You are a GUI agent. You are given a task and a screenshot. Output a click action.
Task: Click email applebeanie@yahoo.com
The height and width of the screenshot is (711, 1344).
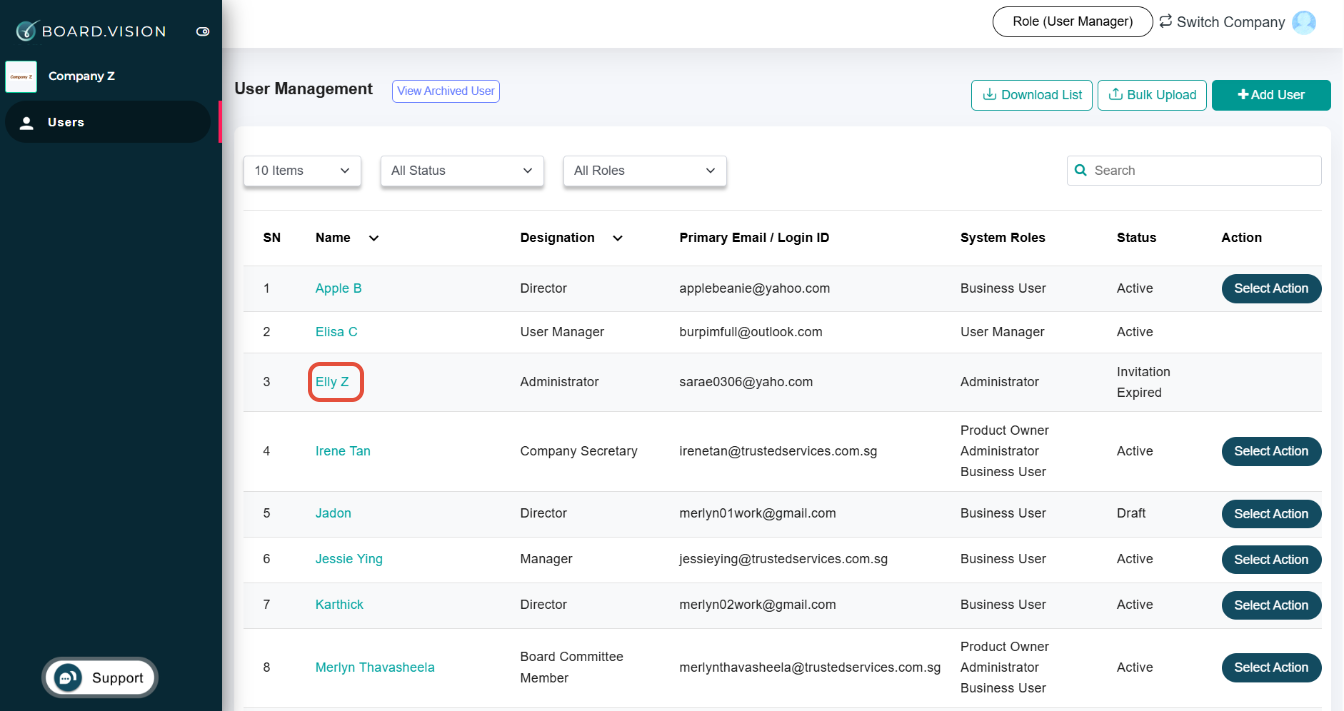(755, 288)
